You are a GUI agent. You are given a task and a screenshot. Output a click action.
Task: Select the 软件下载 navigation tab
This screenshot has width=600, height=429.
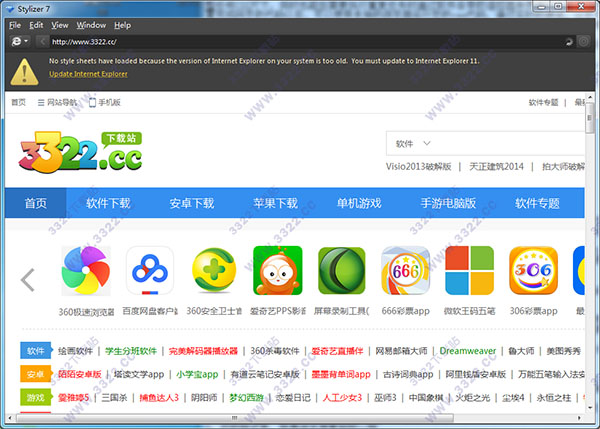click(108, 203)
